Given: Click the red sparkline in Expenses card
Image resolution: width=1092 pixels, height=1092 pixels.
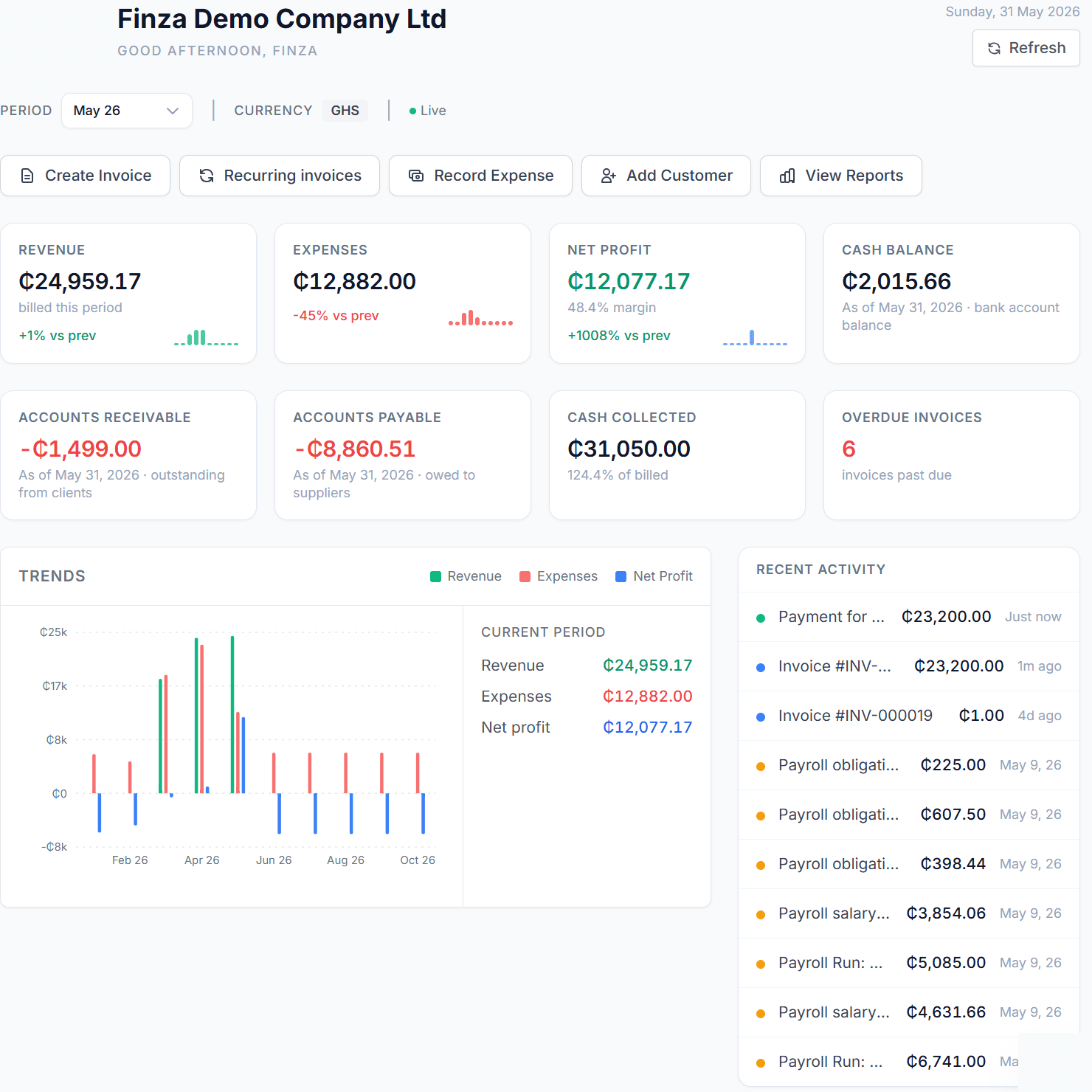Looking at the screenshot, I should pos(480,318).
